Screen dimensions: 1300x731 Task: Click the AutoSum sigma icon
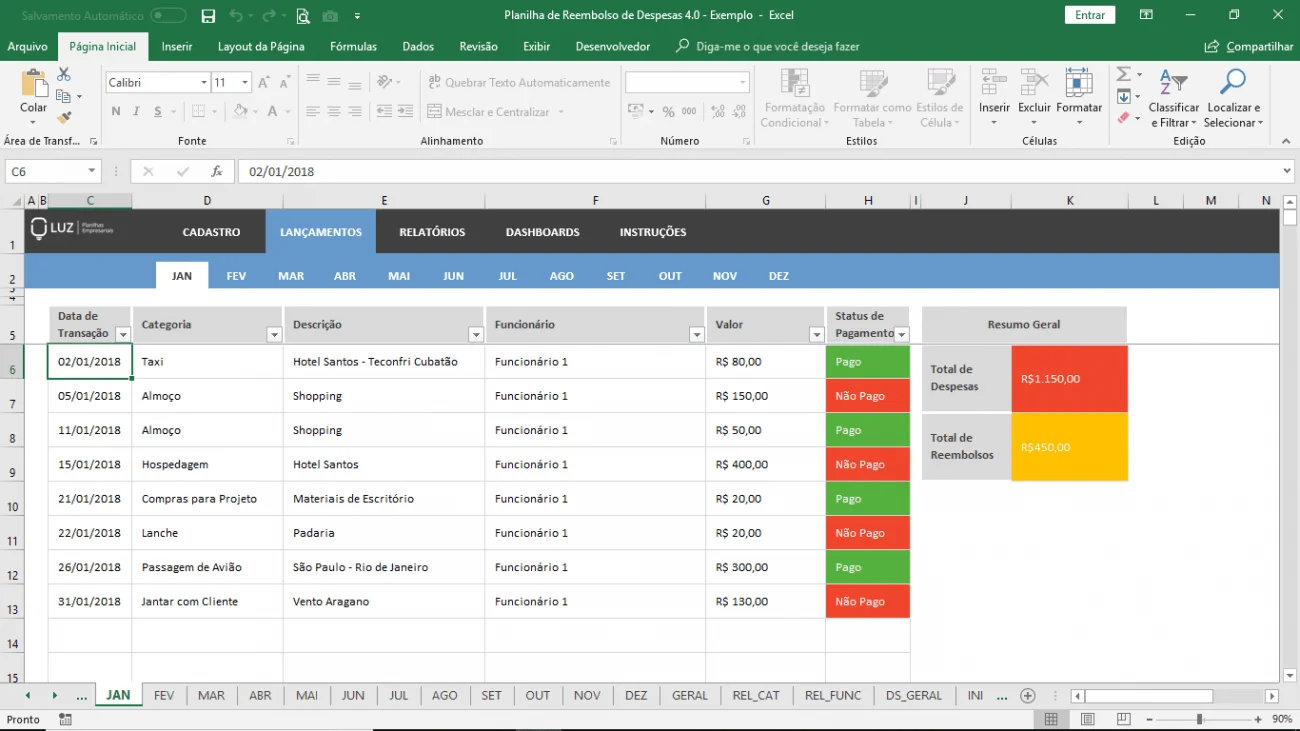(1123, 75)
